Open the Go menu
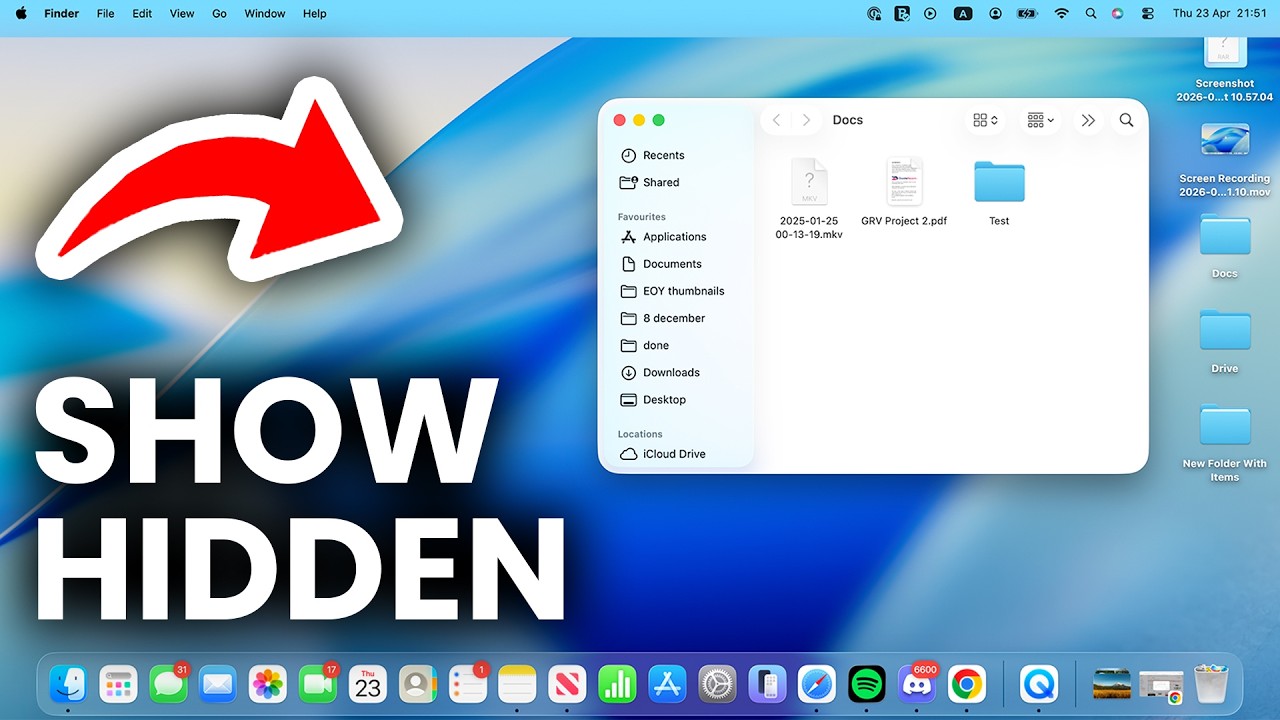 pyautogui.click(x=219, y=14)
